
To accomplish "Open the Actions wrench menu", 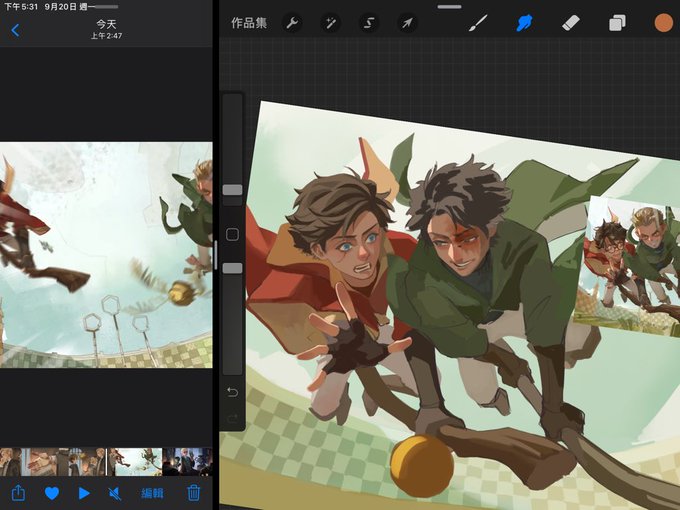I will pos(292,23).
